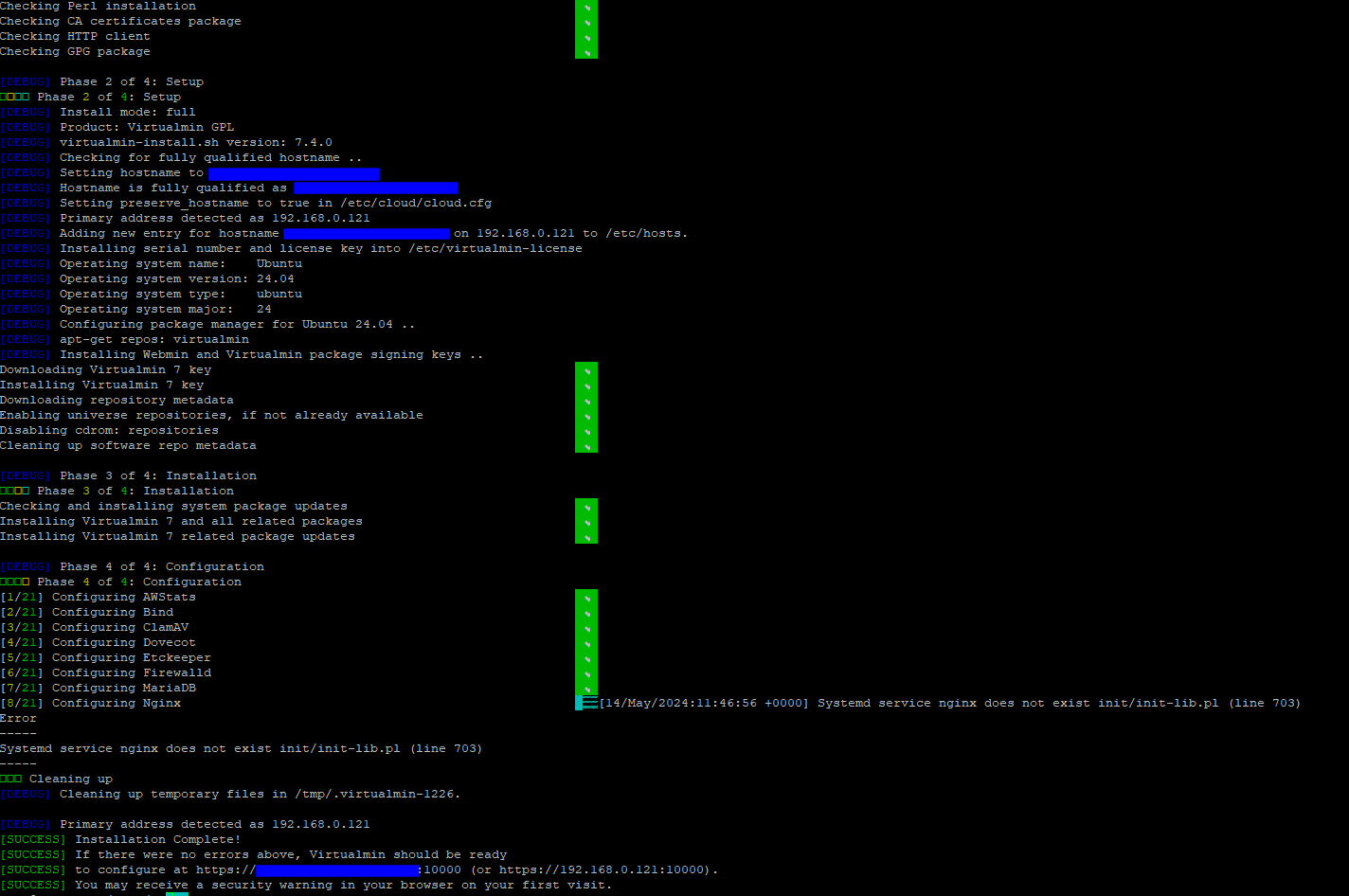Click the '[5/21] Configuring Etckeeper' line

click(105, 657)
